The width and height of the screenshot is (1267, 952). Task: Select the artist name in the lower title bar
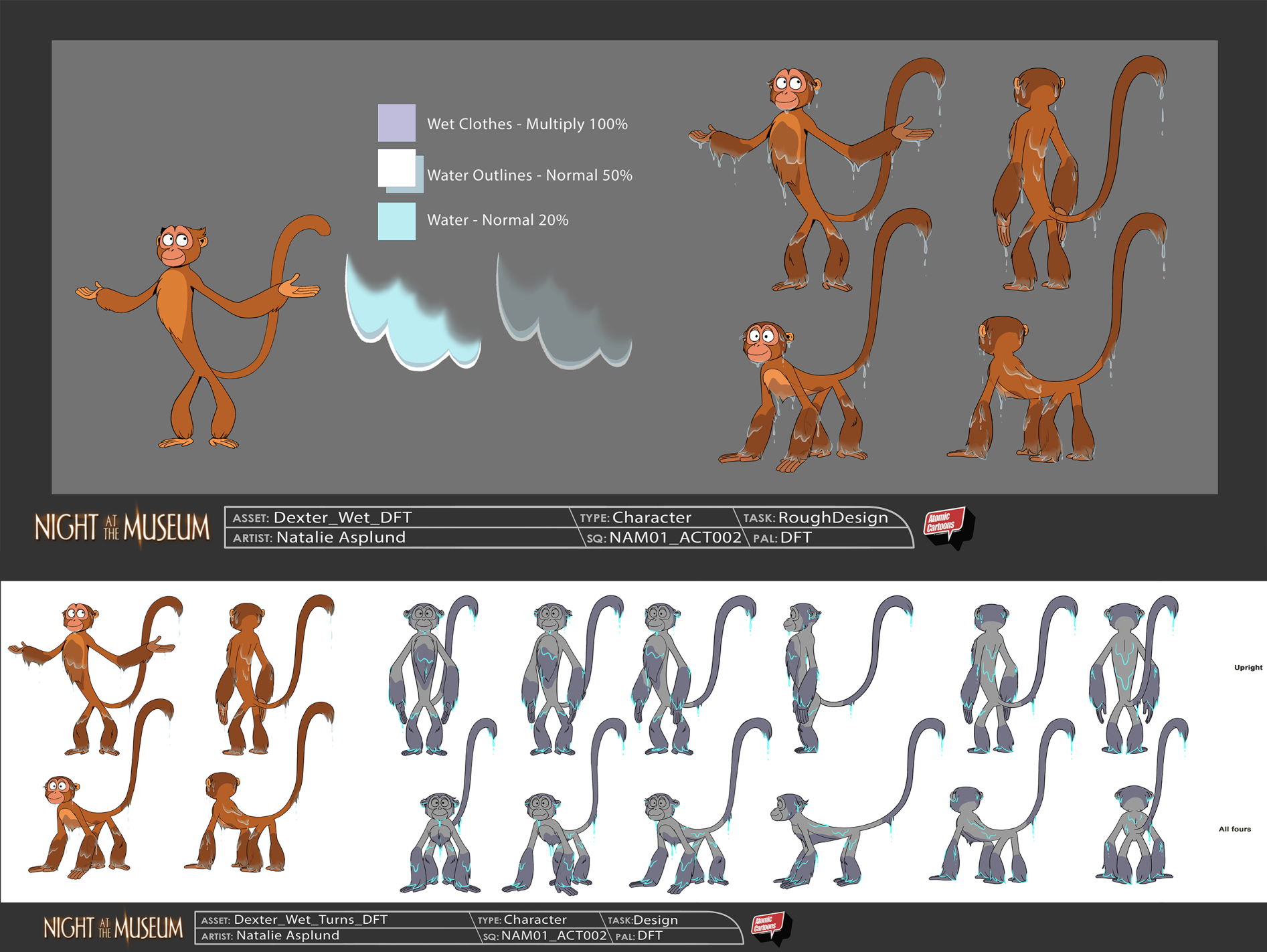(x=288, y=935)
